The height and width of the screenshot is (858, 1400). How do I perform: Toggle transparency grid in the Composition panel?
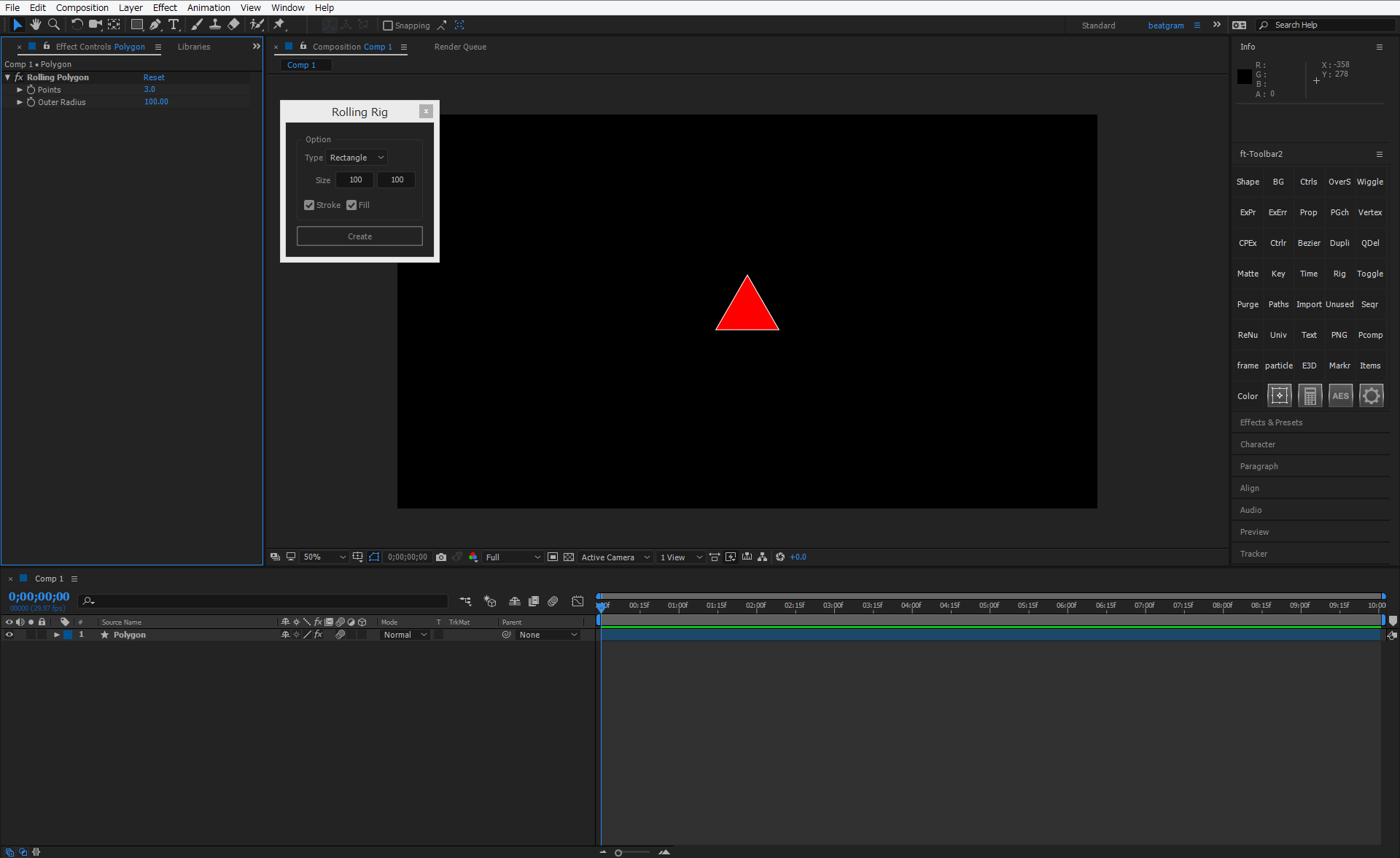[569, 557]
